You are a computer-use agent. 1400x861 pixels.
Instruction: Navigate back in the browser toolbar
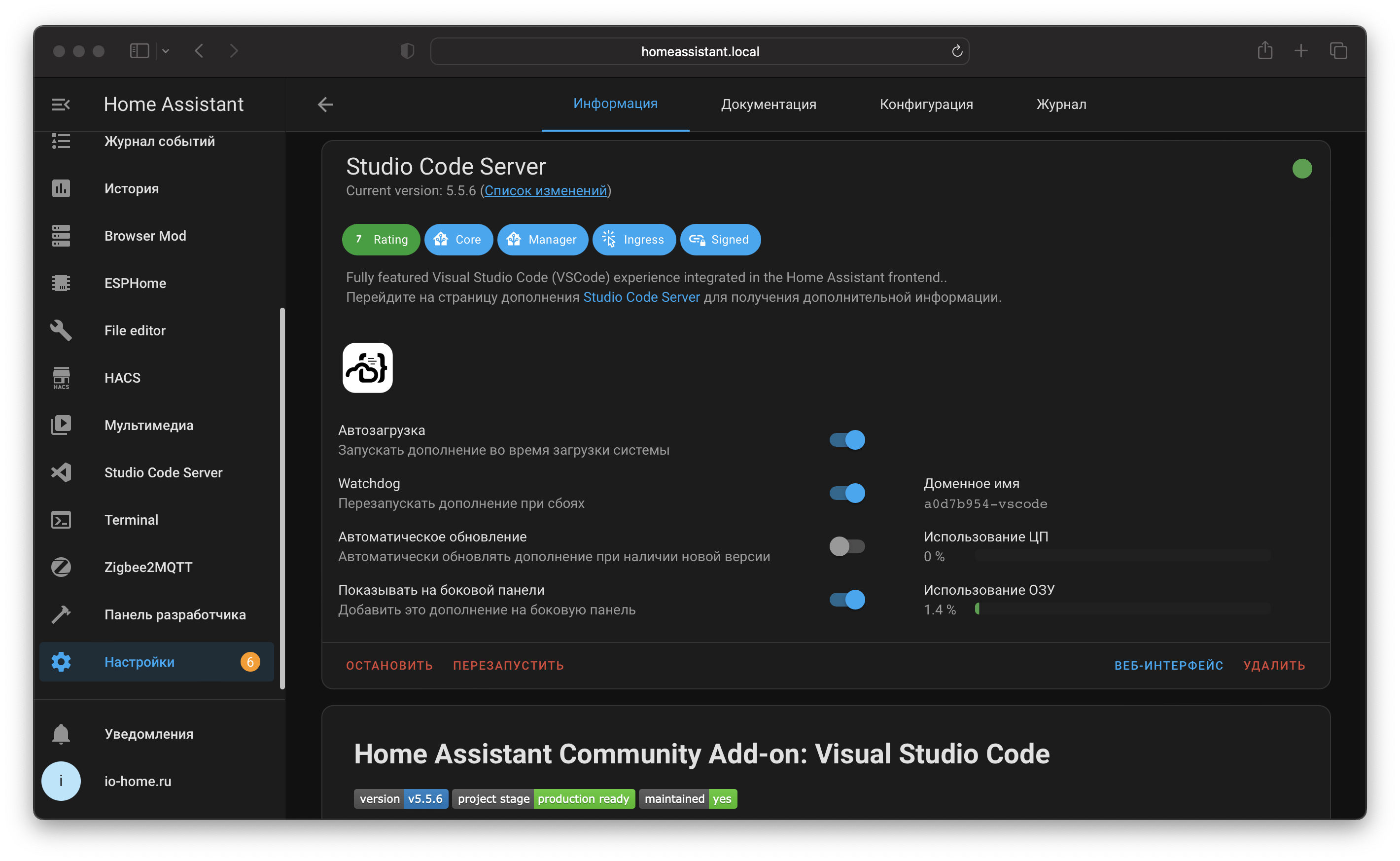(x=199, y=51)
